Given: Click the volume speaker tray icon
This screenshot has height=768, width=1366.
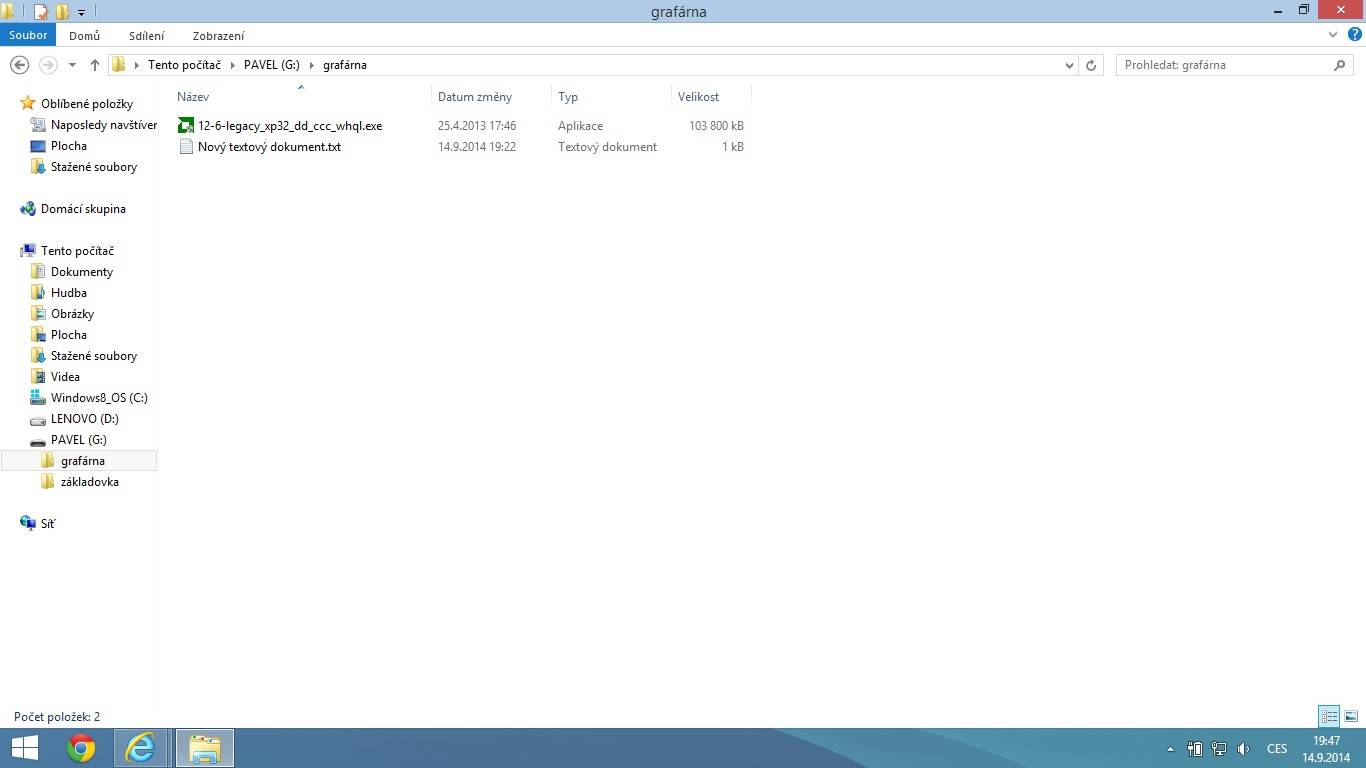Looking at the screenshot, I should (x=1243, y=749).
